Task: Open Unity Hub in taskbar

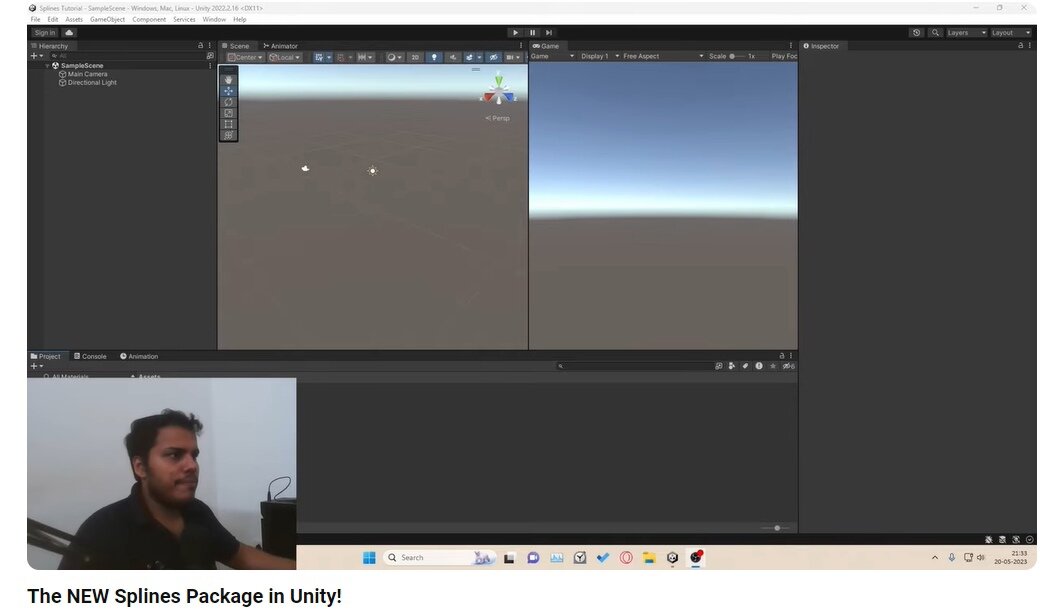Action: coord(672,557)
